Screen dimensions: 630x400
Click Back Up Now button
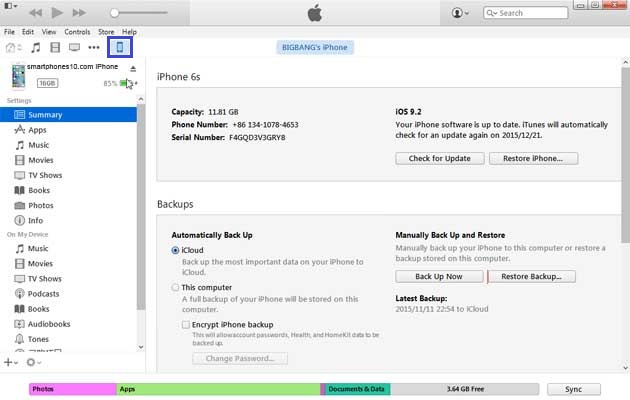pos(439,276)
